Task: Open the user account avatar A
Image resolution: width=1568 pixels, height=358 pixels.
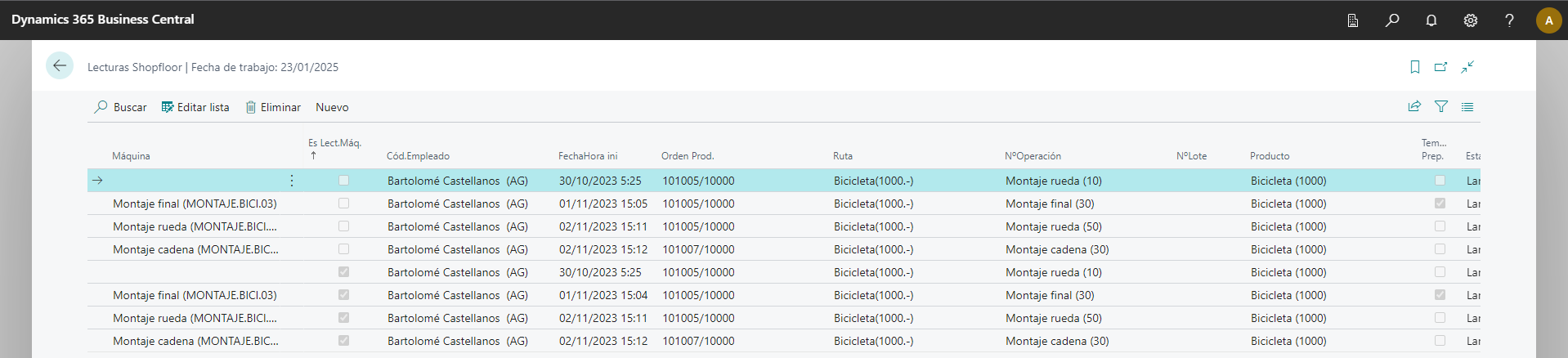Action: point(1548,20)
